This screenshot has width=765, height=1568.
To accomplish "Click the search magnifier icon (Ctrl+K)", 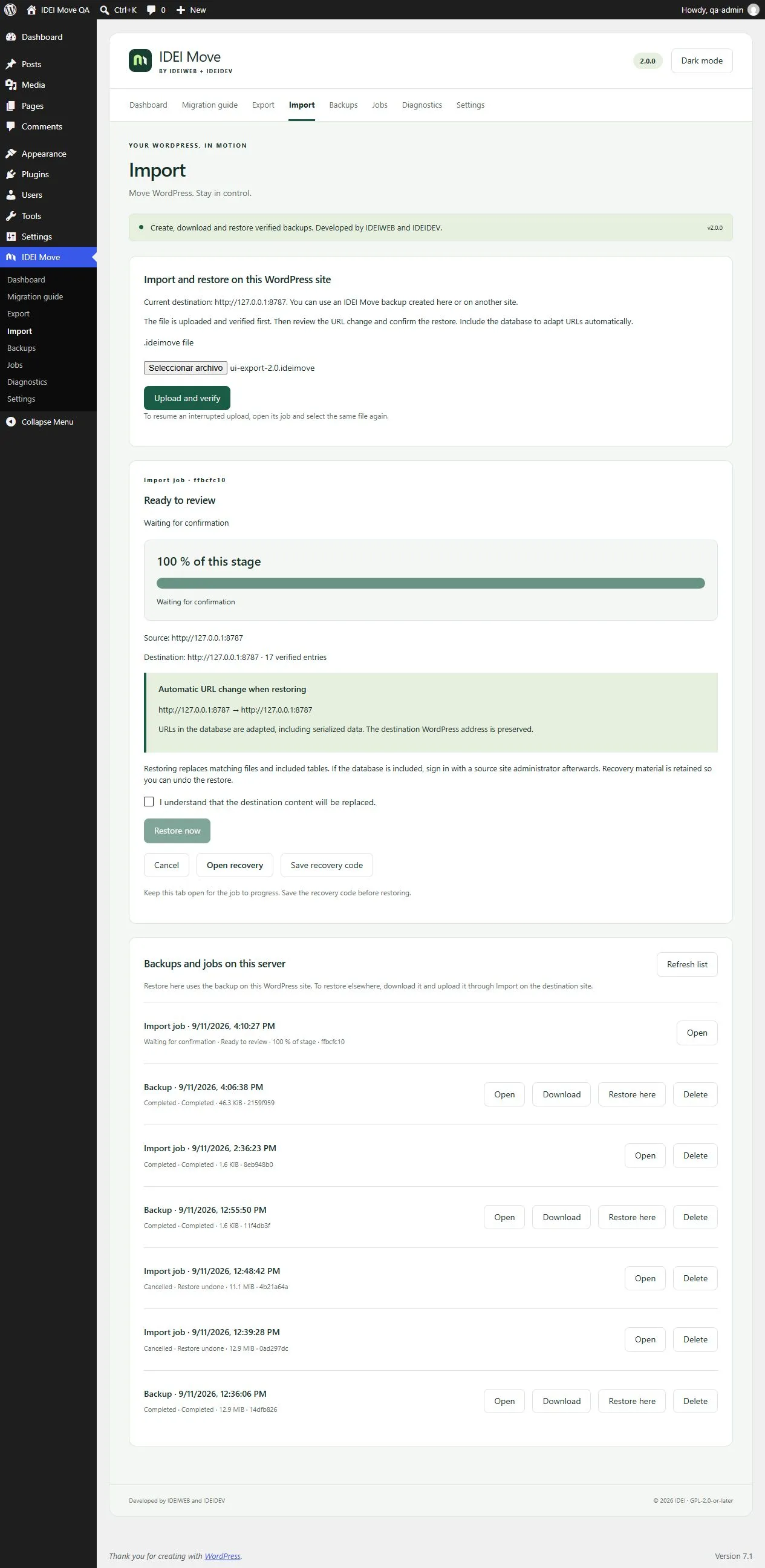I will (x=105, y=10).
